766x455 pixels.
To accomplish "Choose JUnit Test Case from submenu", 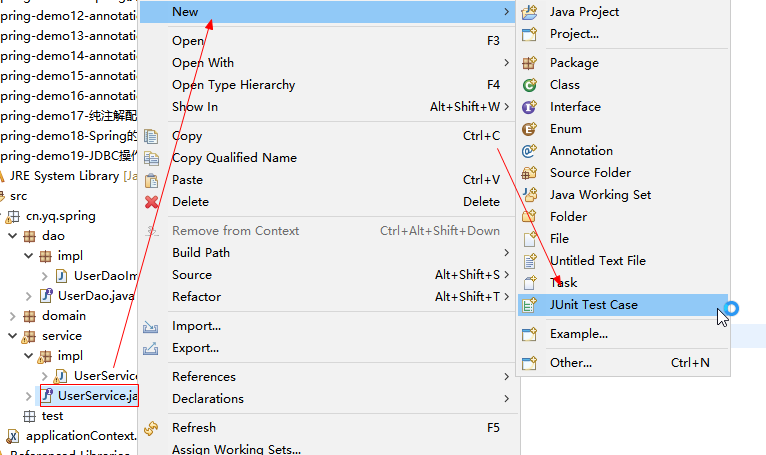I will coord(623,305).
